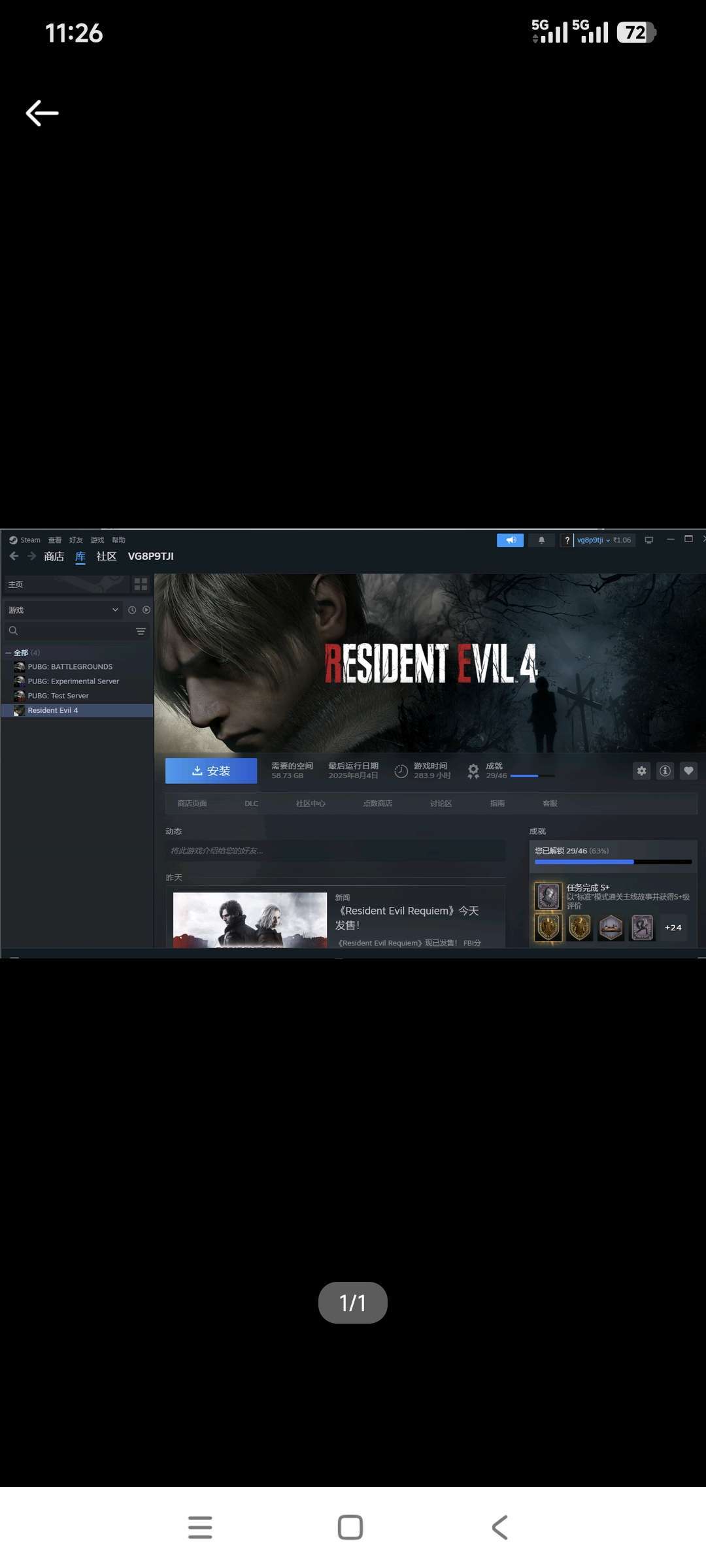Open the 讨论区 discussions link
Screen dimensions: 706x1568
click(x=441, y=804)
